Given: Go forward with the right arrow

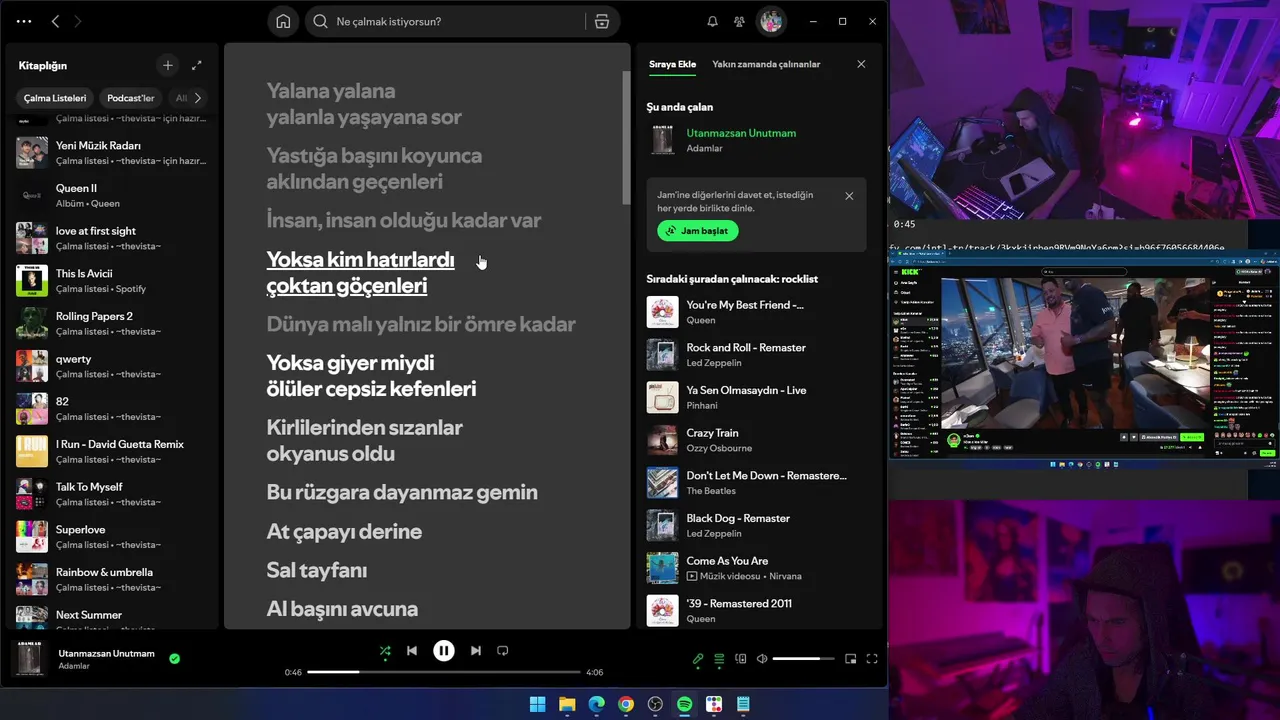Looking at the screenshot, I should [x=78, y=21].
